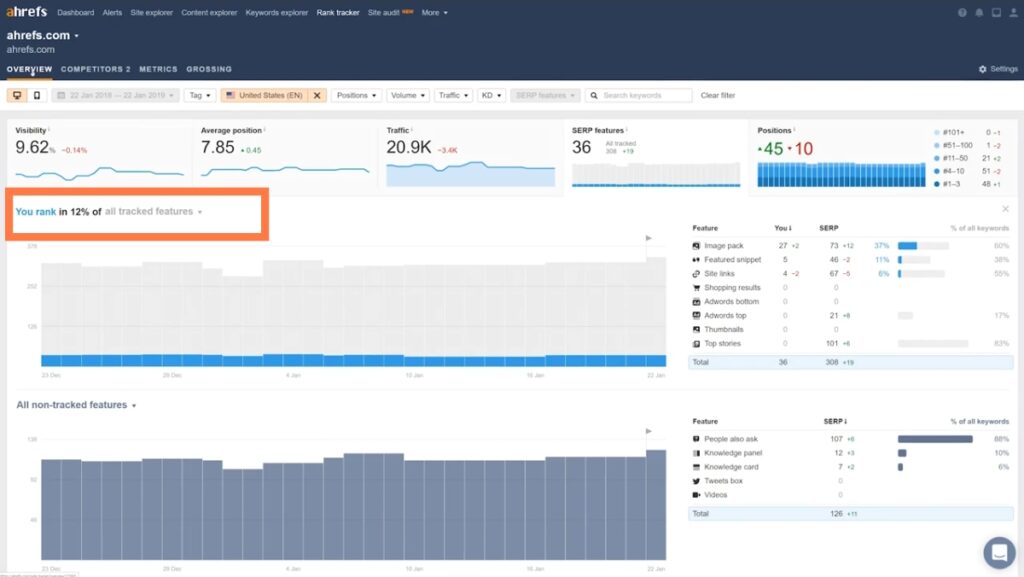1024x577 pixels.
Task: Close the tracked features panel
Action: pyautogui.click(x=1006, y=209)
